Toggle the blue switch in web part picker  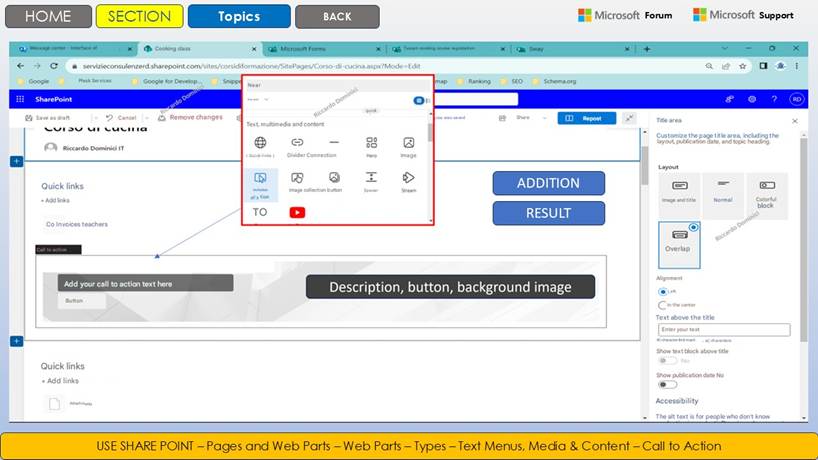tap(419, 100)
